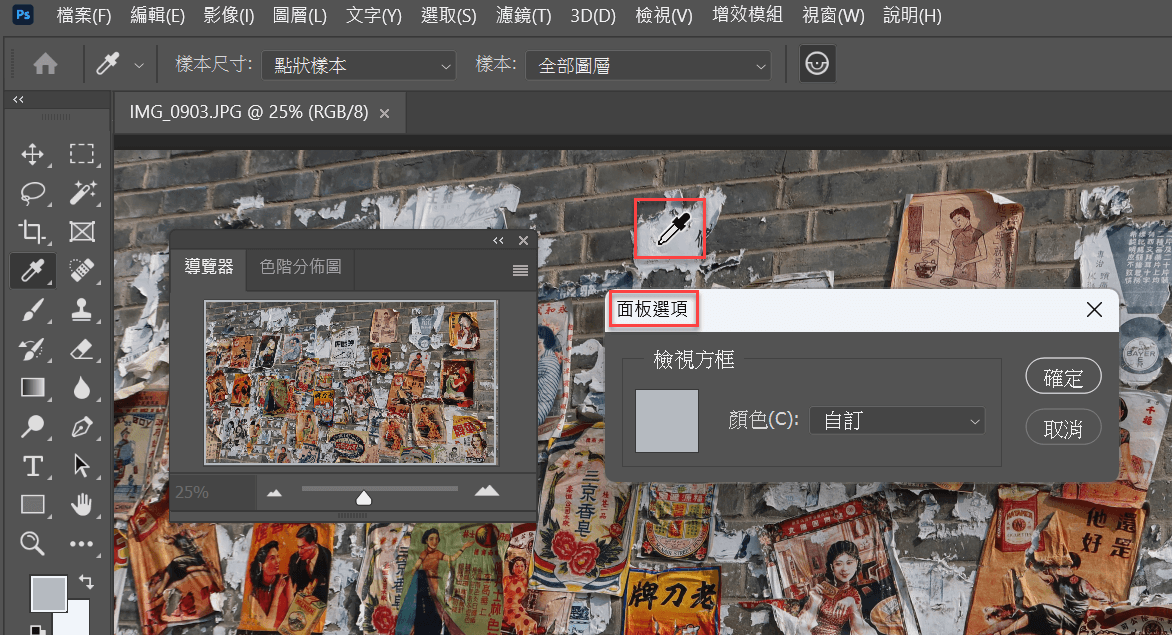Collapse the toolbox using double arrows
Image resolution: width=1172 pixels, height=635 pixels.
(x=18, y=99)
